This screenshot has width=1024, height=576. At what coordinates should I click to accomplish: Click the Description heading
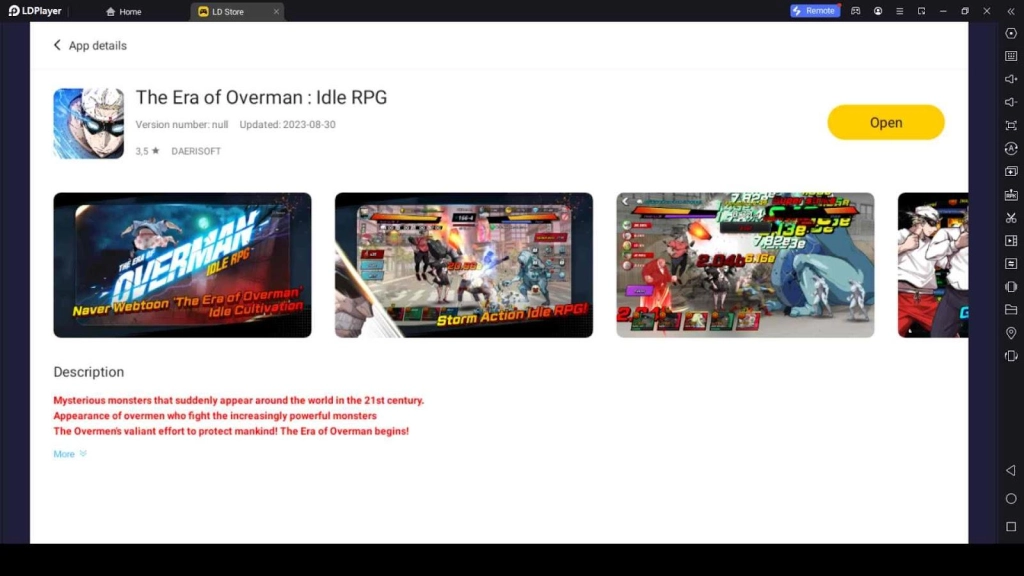89,372
